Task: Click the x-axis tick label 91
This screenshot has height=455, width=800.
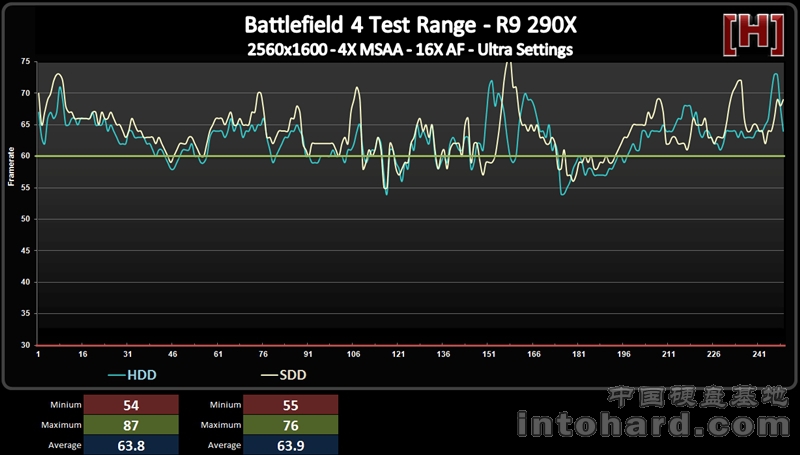Action: (x=308, y=354)
